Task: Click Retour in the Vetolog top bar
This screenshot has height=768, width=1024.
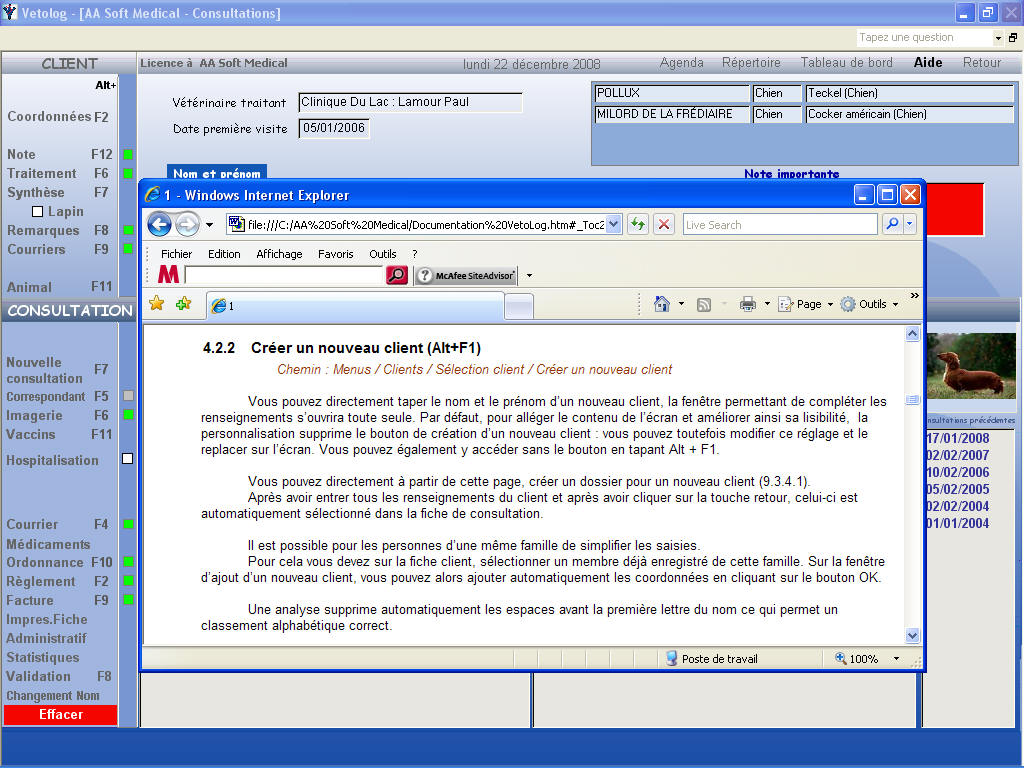Action: pos(982,63)
